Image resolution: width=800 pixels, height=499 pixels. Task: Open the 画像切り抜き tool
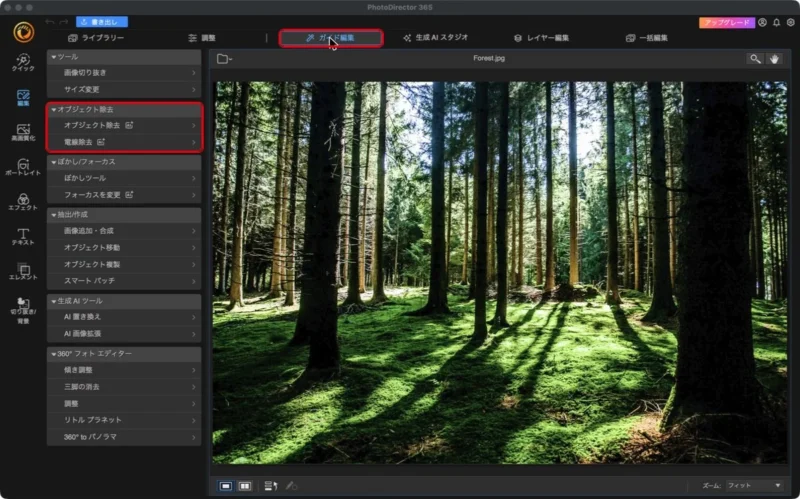click(x=124, y=73)
